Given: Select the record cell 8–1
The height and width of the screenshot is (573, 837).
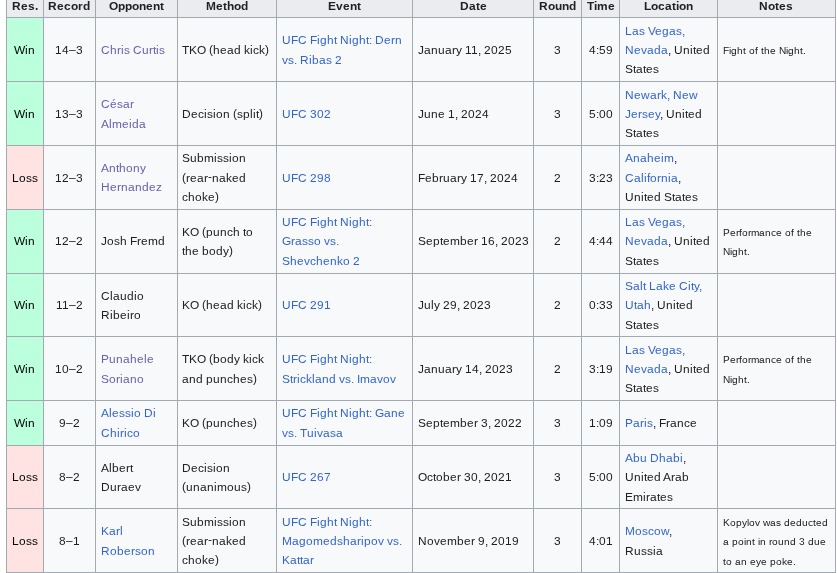Looking at the screenshot, I should [x=69, y=541].
